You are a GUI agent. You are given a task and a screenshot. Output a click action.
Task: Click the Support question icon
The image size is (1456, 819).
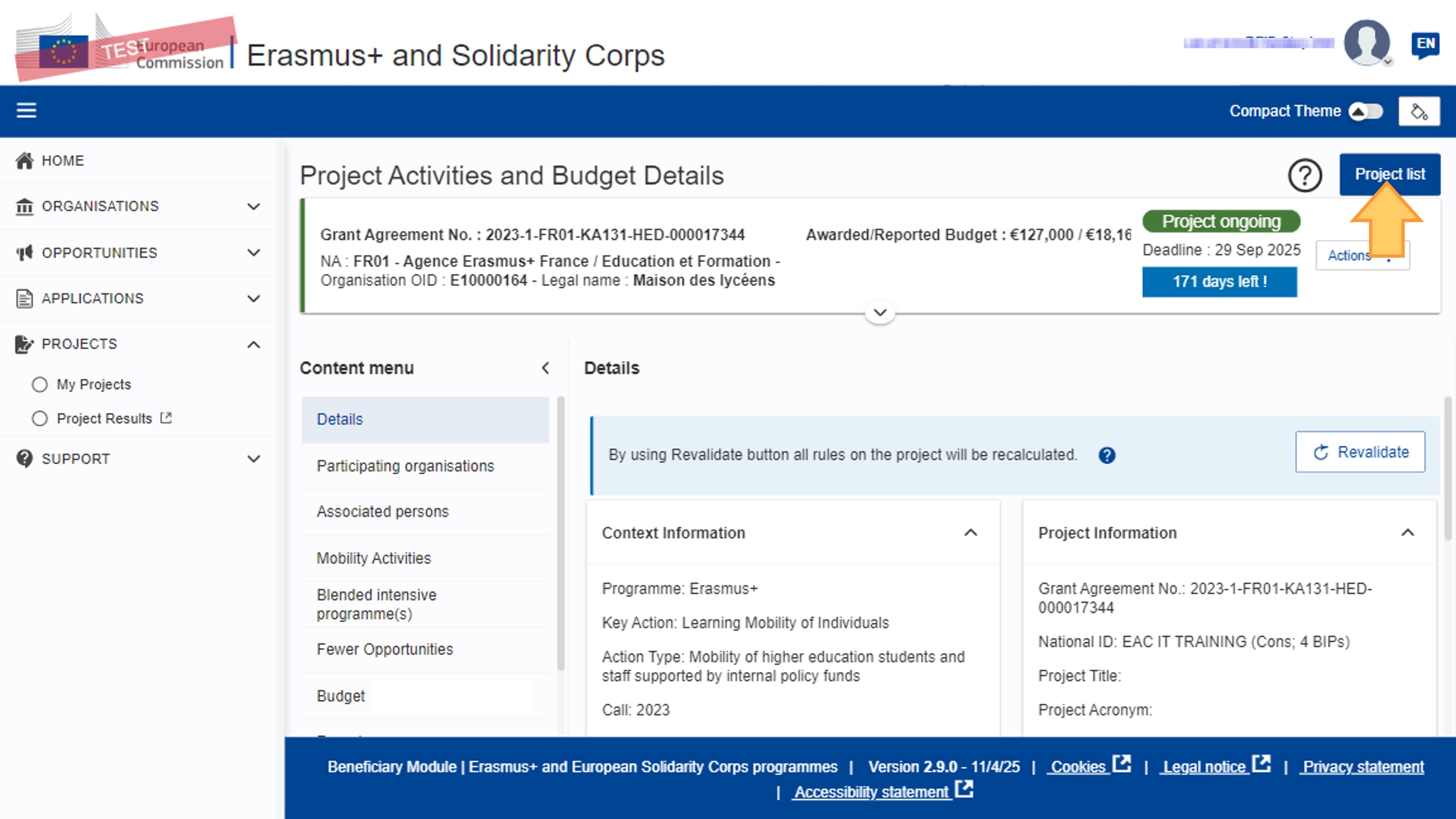(24, 458)
